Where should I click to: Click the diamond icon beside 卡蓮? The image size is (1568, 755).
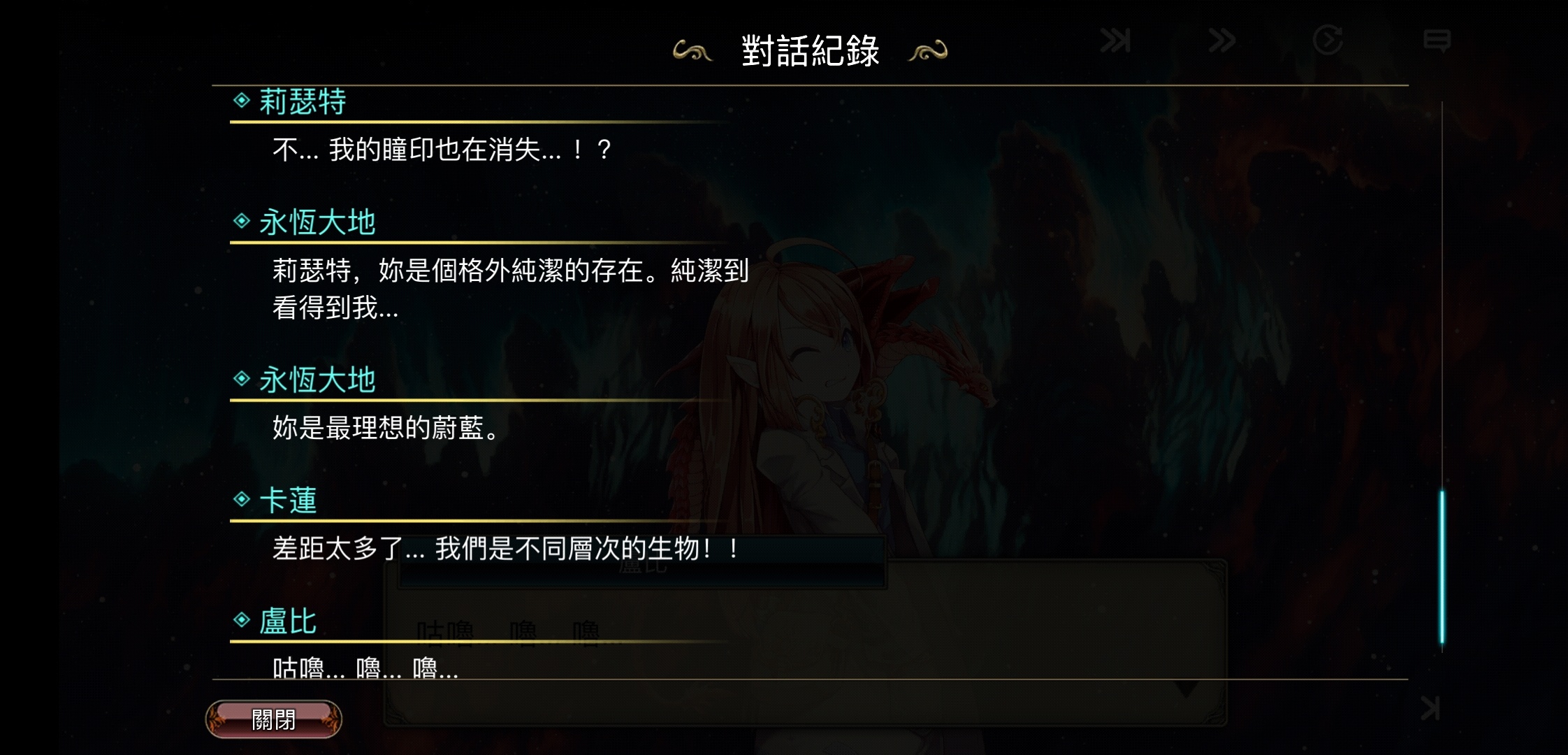click(242, 499)
